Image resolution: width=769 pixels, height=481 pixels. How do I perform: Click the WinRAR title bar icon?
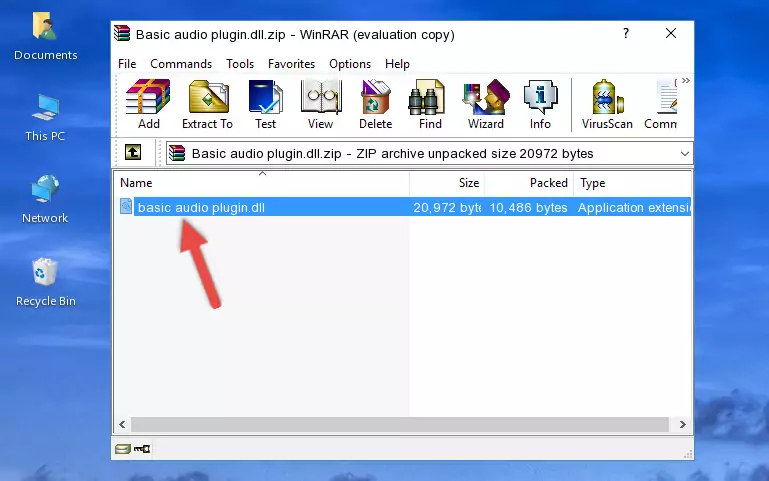coord(122,33)
